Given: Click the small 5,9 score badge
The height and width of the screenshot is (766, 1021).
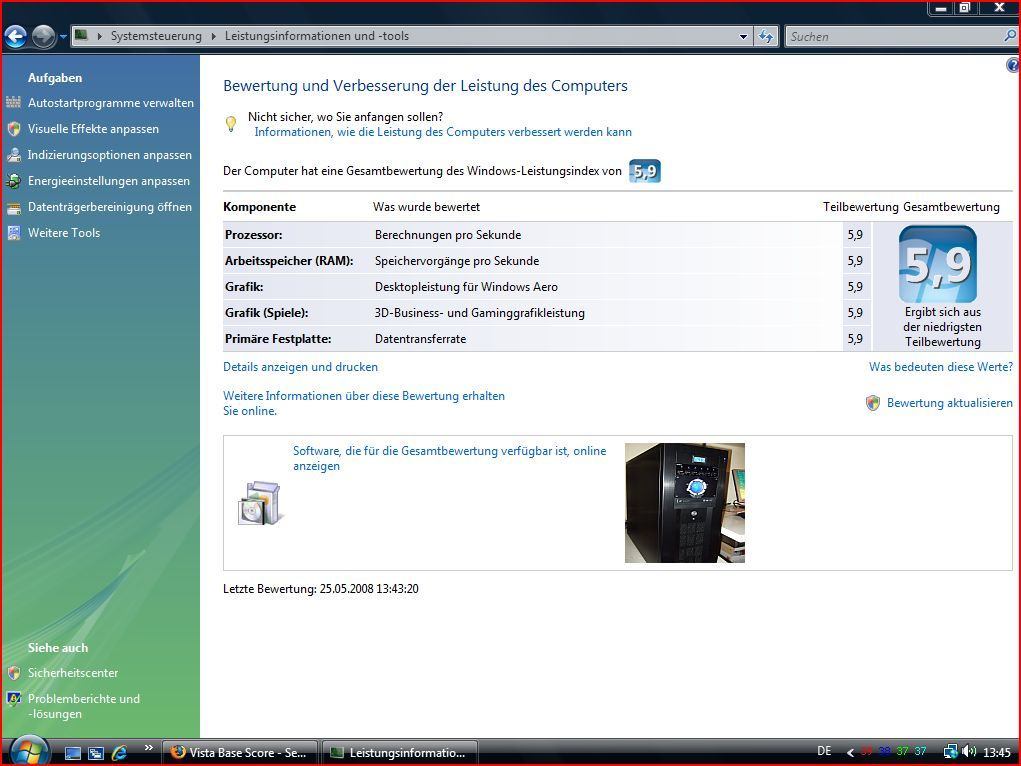Looking at the screenshot, I should (645, 171).
